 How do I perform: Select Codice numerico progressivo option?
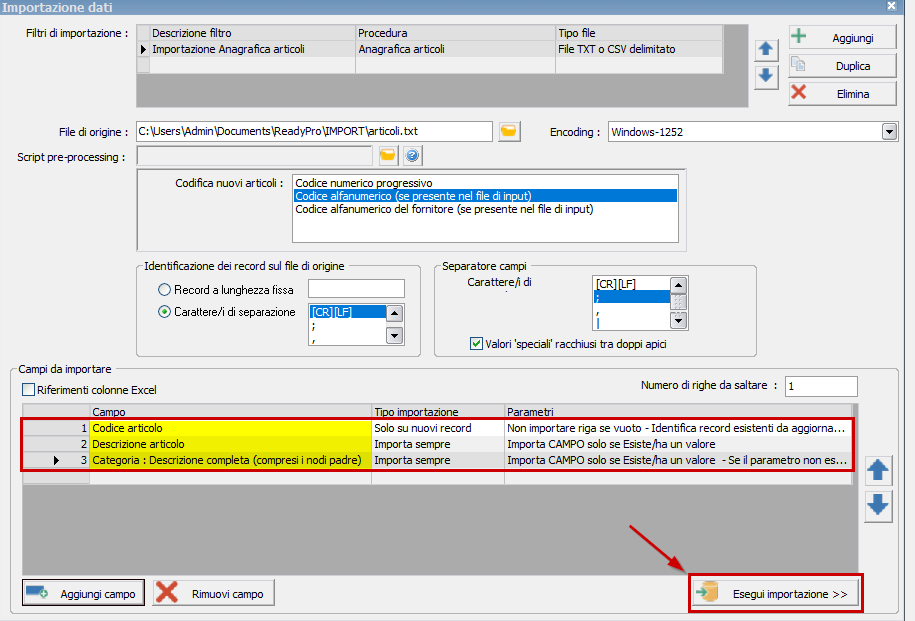(x=363, y=183)
